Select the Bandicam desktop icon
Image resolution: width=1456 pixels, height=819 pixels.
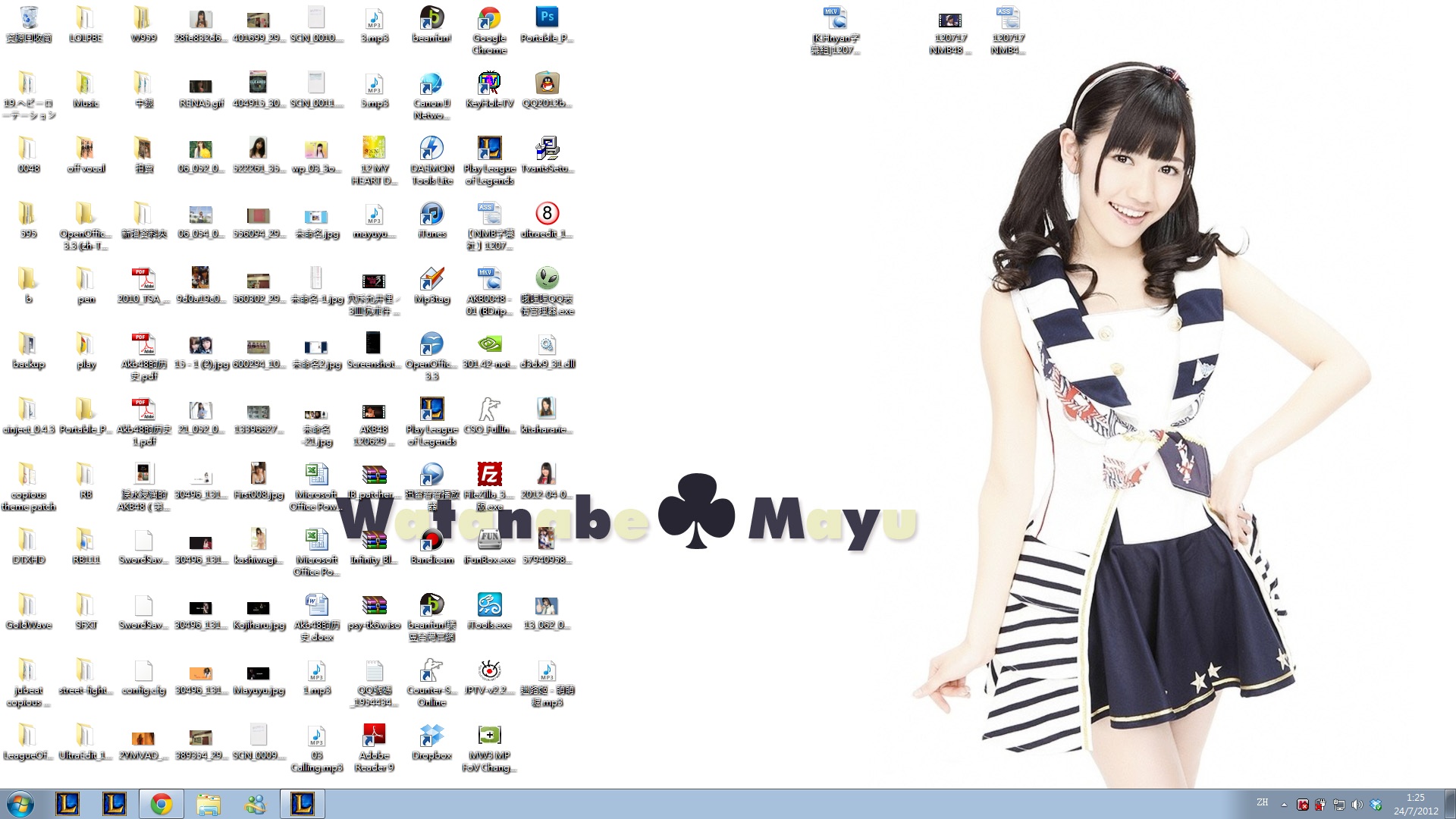point(431,541)
